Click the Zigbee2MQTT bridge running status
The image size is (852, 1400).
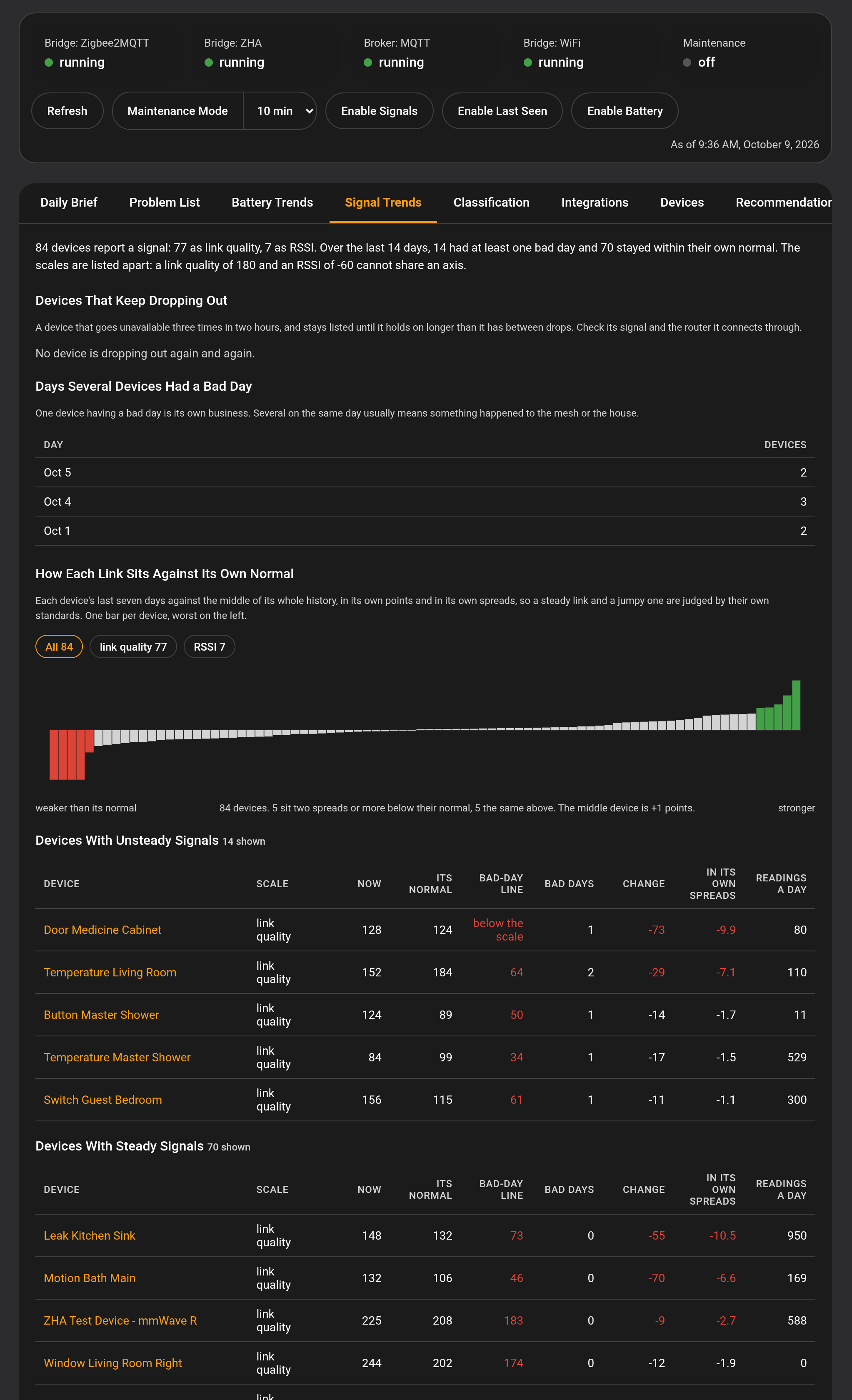(75, 62)
